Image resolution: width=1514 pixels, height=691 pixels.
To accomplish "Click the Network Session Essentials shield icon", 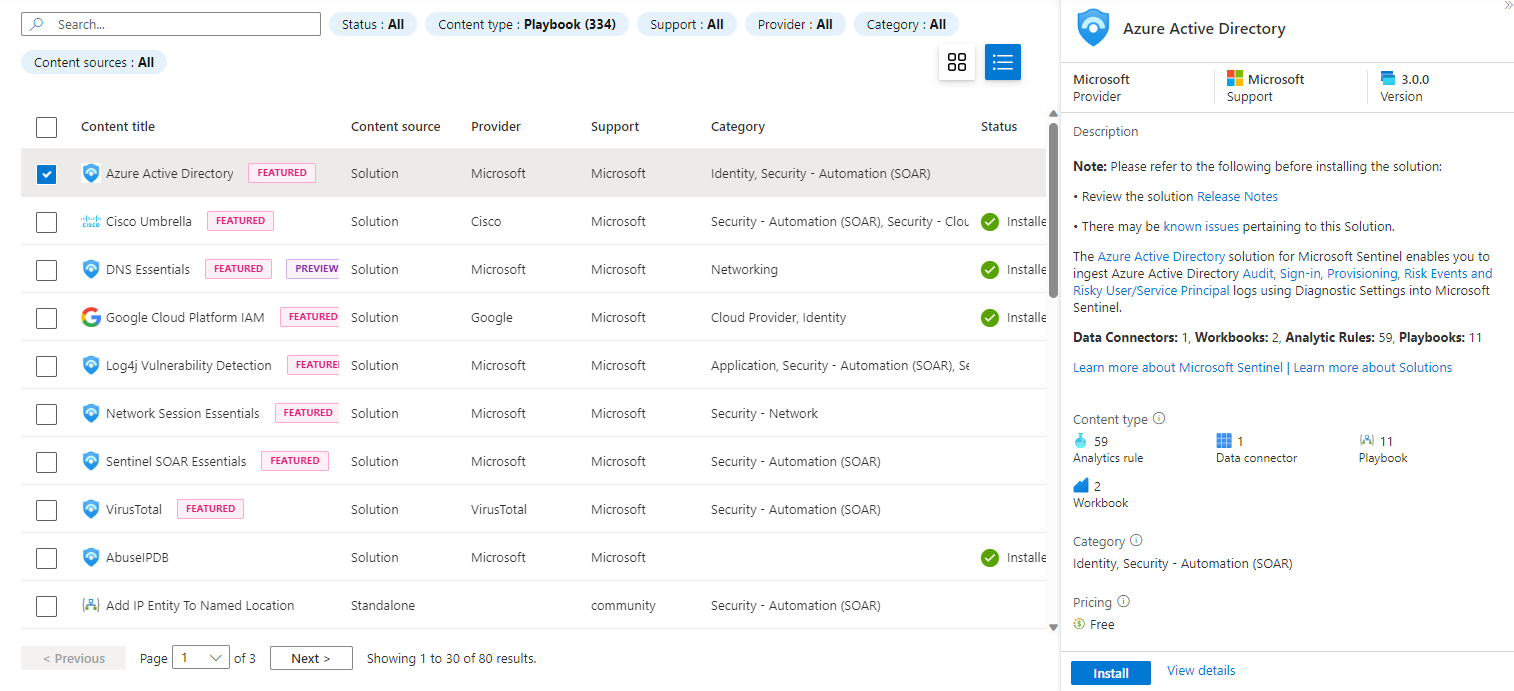I will point(91,413).
